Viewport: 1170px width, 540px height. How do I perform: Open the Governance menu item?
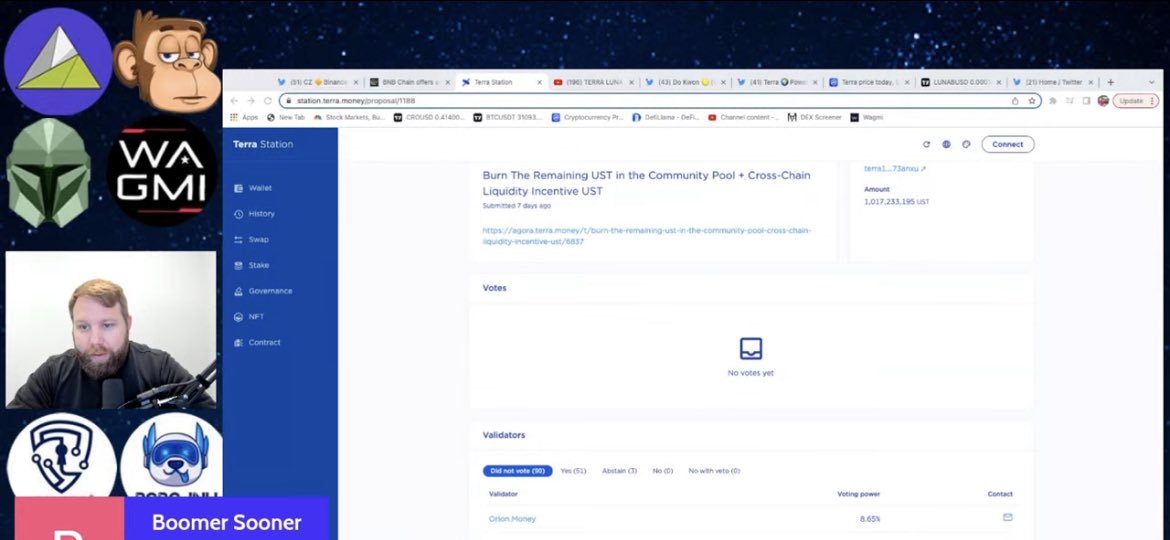(x=270, y=292)
